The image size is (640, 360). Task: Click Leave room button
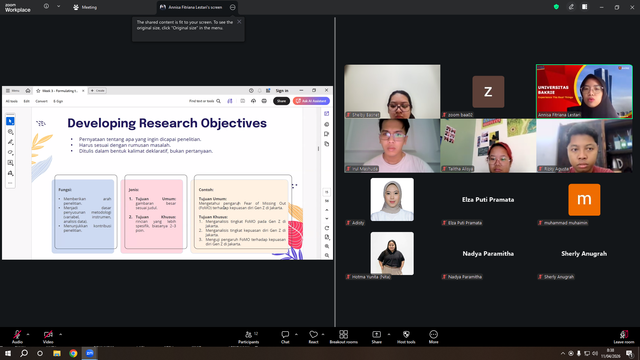tap(624, 337)
